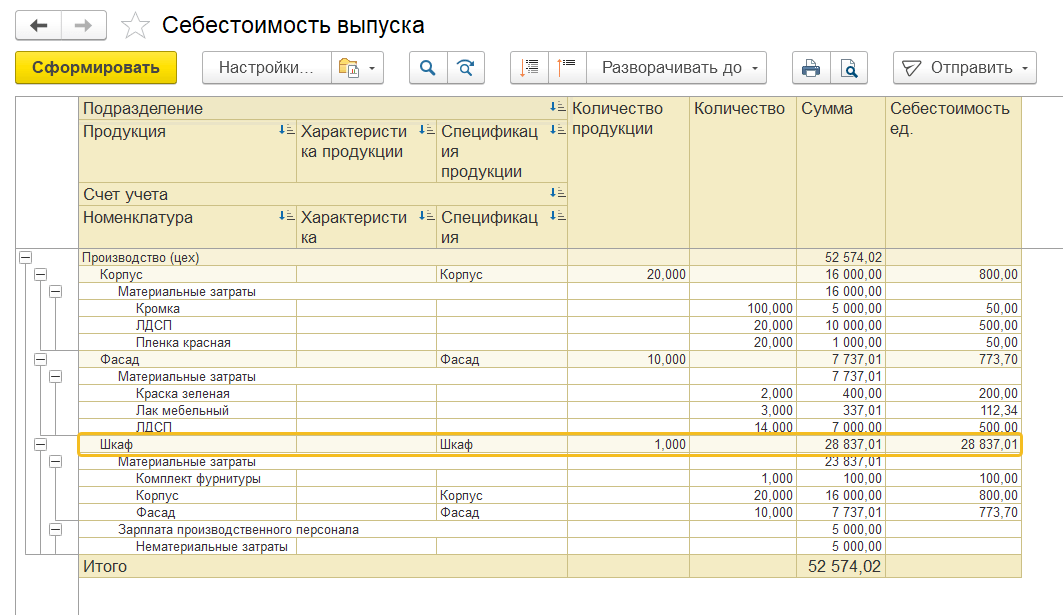Viewport: 1063px width, 615px height.
Task: Click the sort icon in Подразделение header
Action: (557, 108)
